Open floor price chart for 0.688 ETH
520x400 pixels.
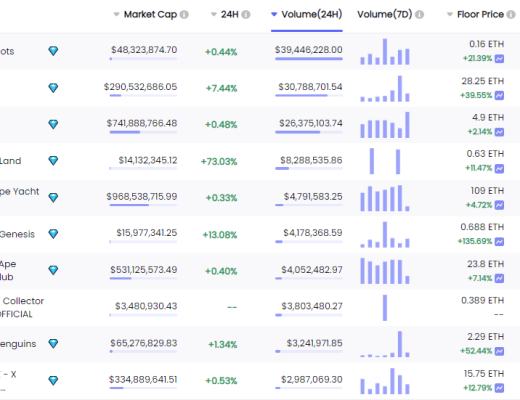click(x=499, y=241)
